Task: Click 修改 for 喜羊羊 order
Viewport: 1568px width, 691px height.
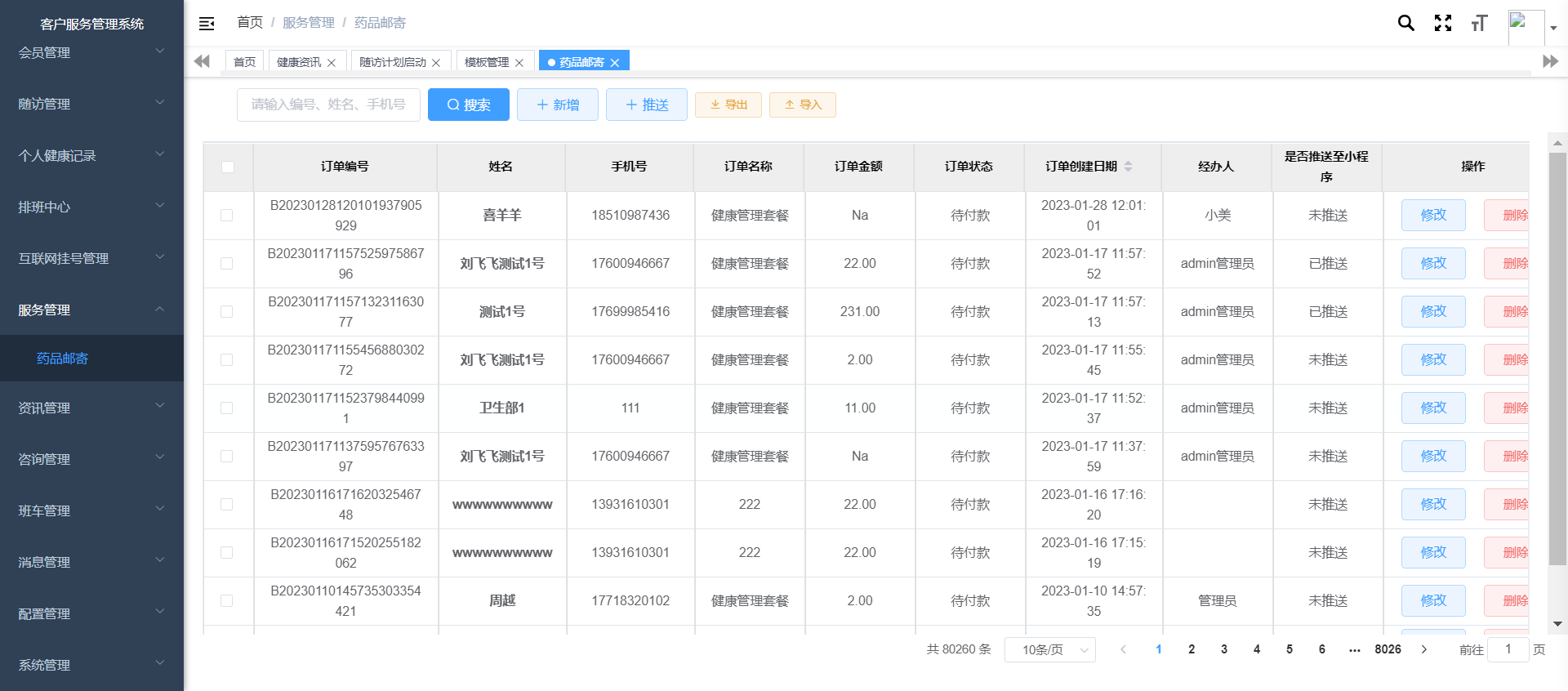Action: [1433, 215]
